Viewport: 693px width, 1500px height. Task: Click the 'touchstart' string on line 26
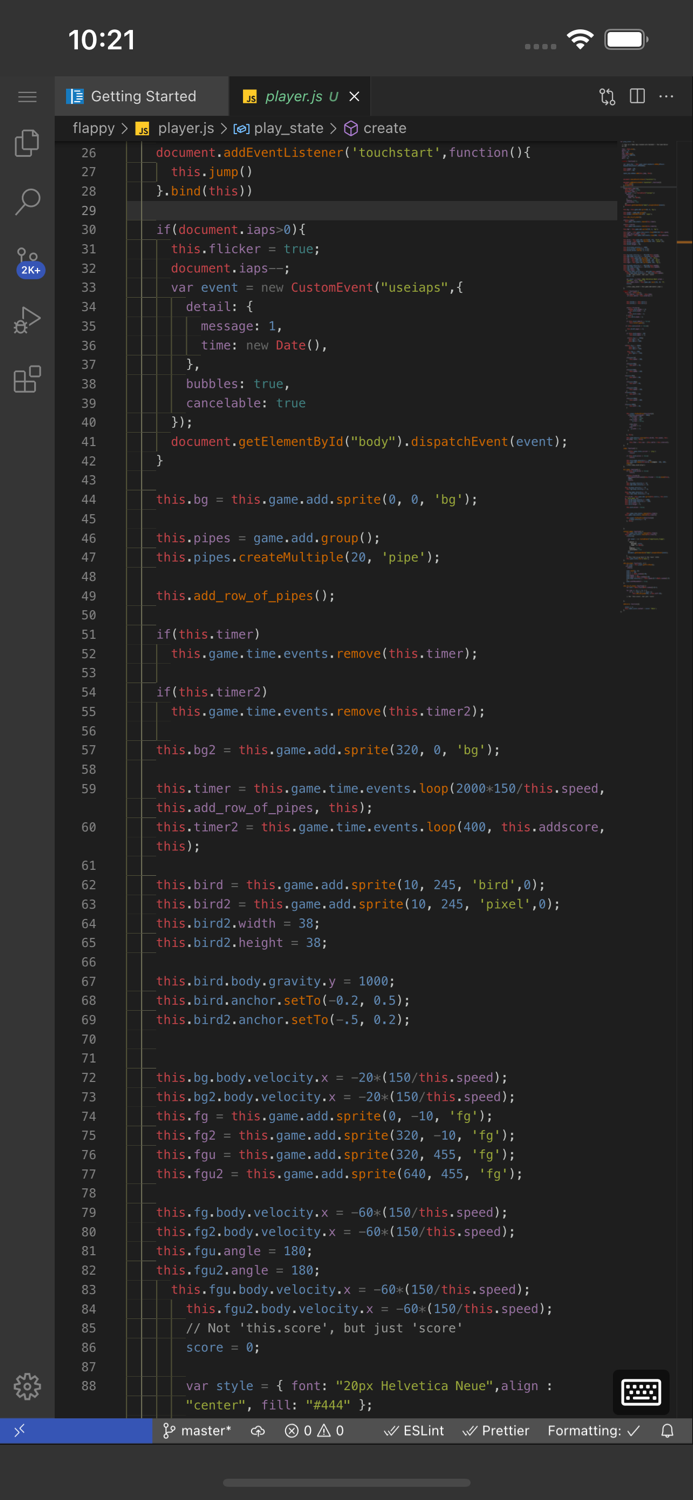pos(394,152)
